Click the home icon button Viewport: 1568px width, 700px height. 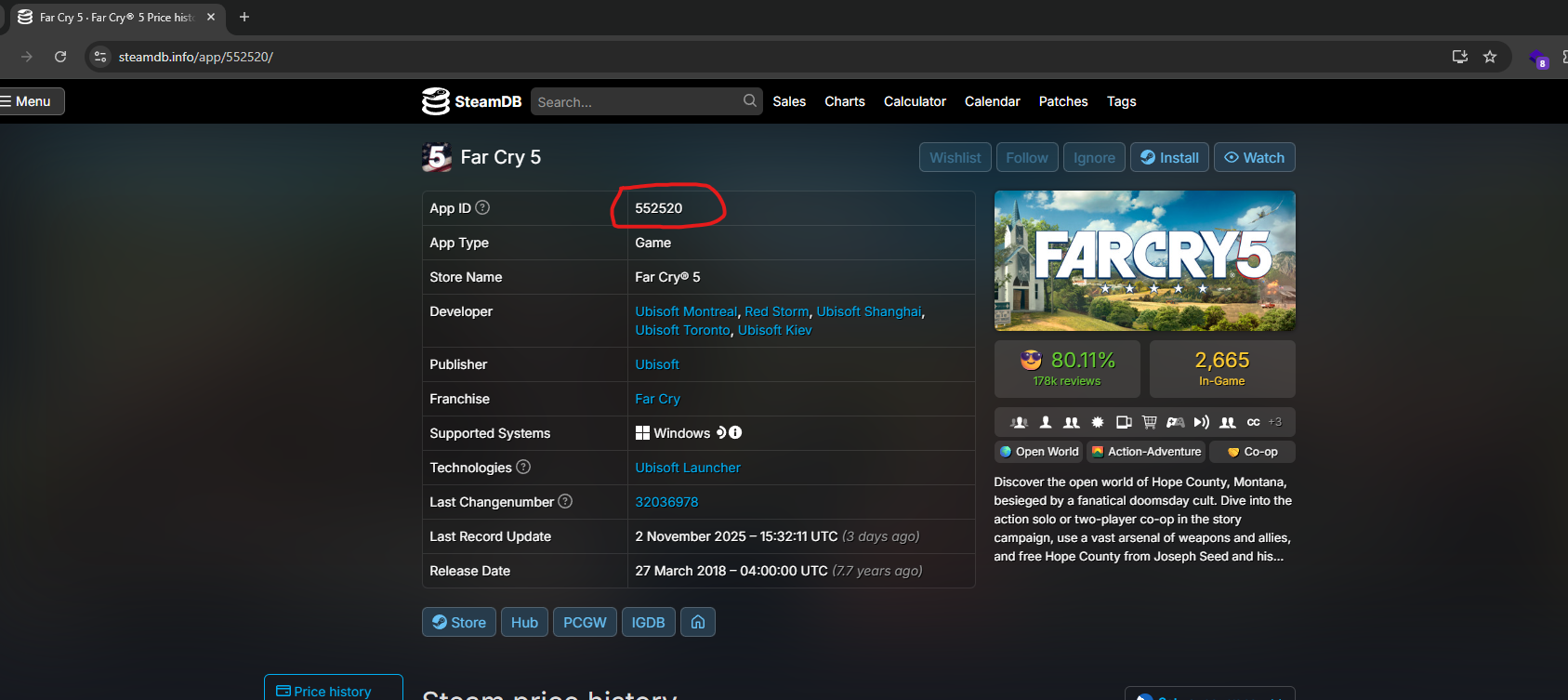[698, 622]
